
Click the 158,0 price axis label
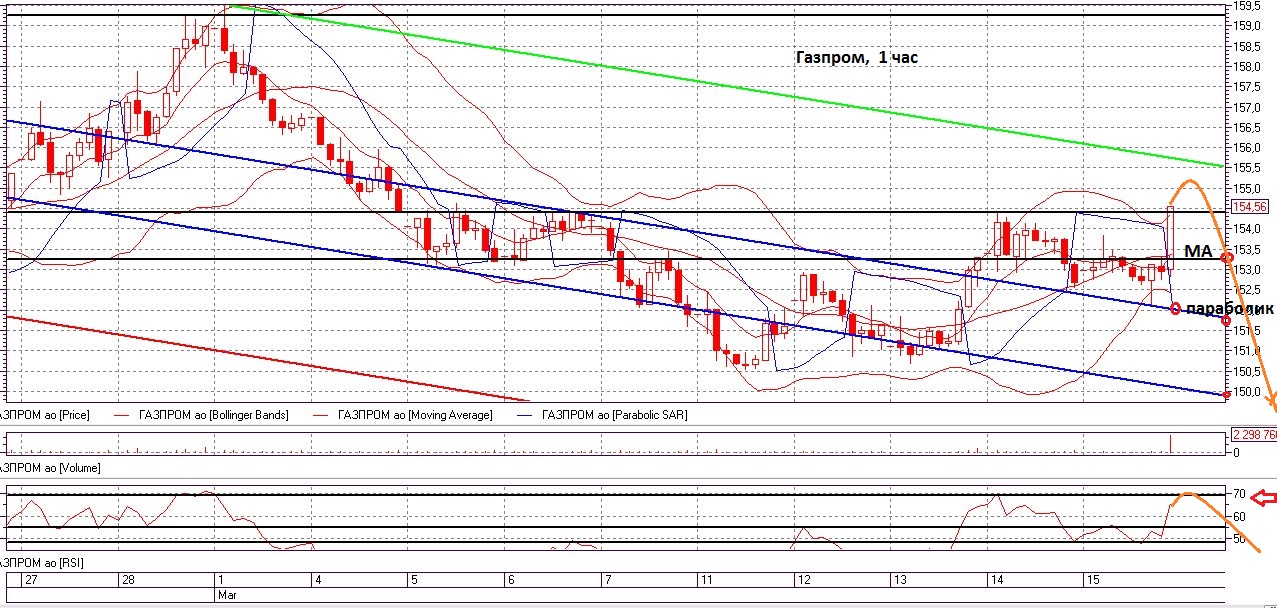click(1246, 67)
